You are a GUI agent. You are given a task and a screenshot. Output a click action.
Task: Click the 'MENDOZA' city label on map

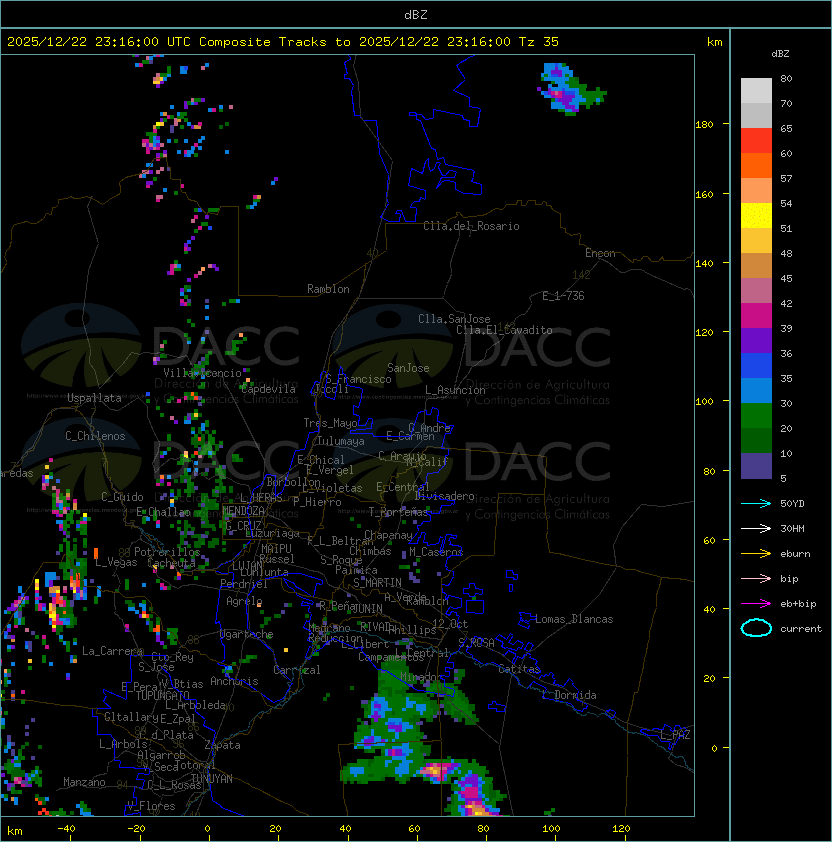click(243, 510)
